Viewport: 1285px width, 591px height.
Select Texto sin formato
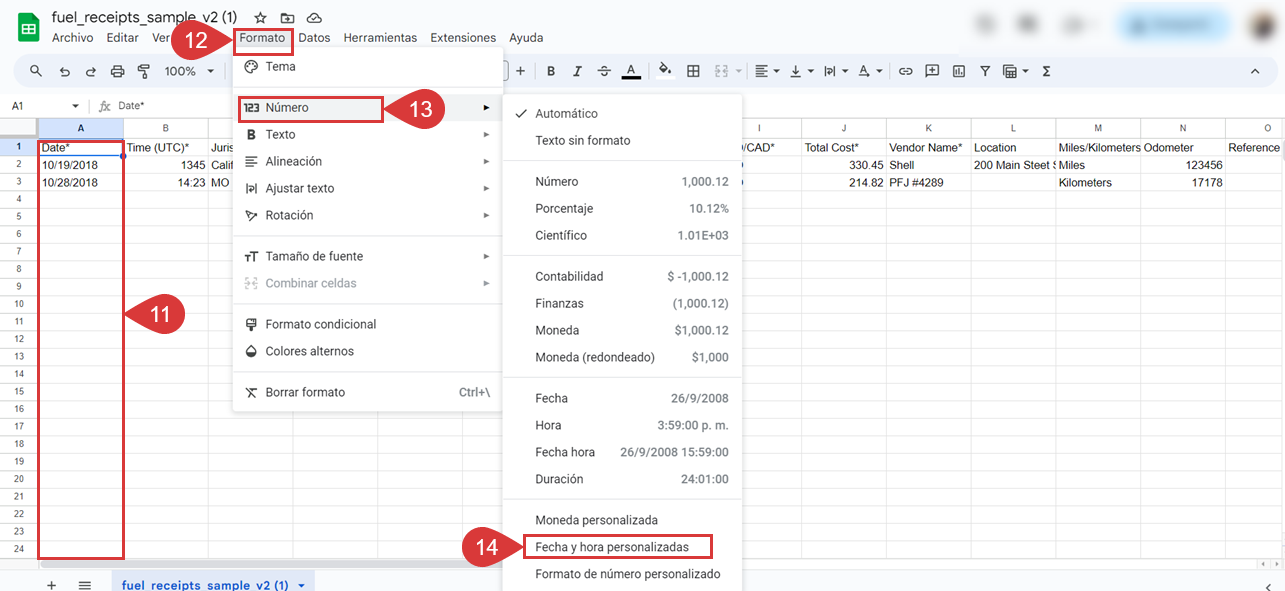pos(622,140)
